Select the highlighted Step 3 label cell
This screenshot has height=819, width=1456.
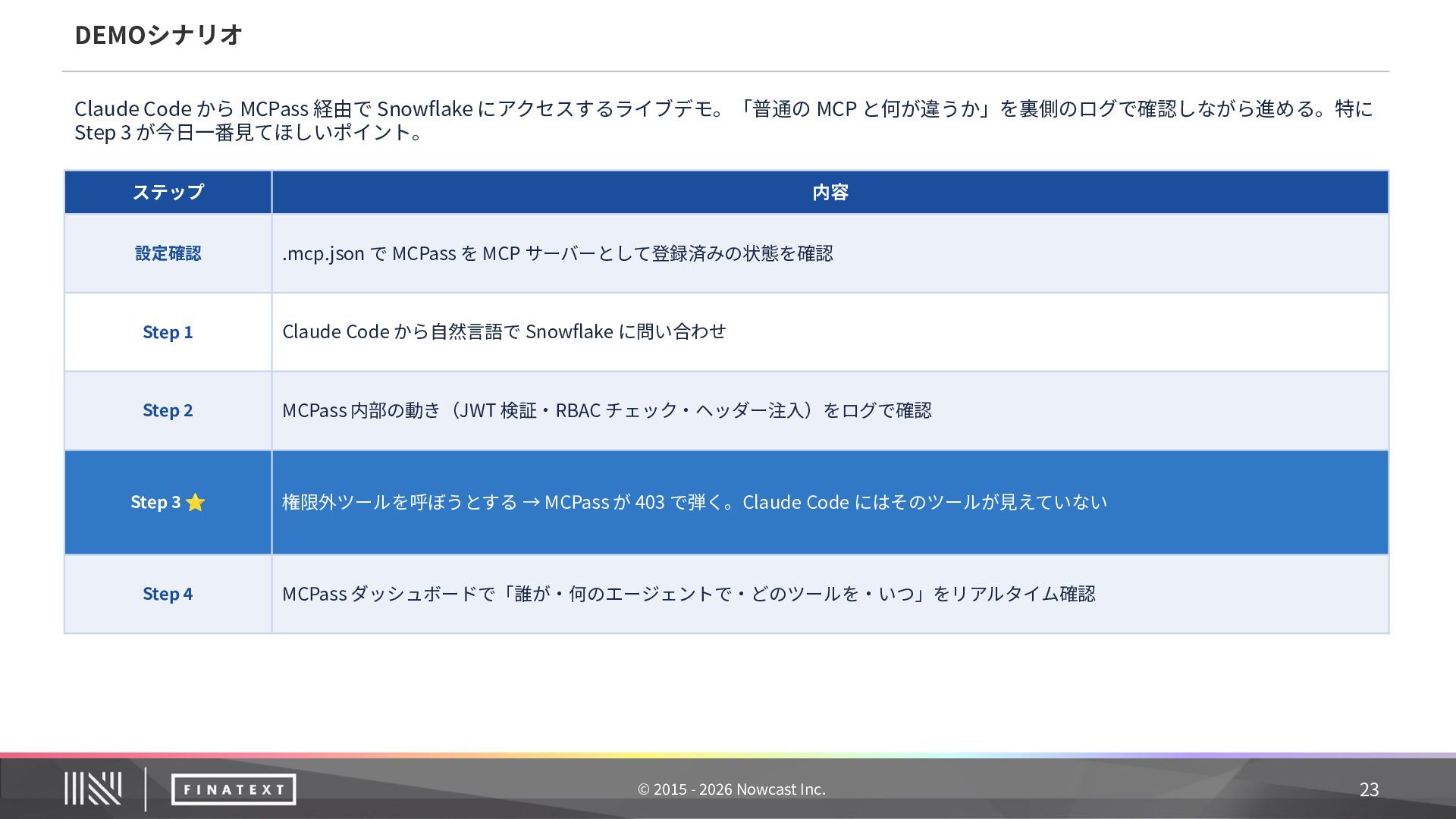point(155,502)
